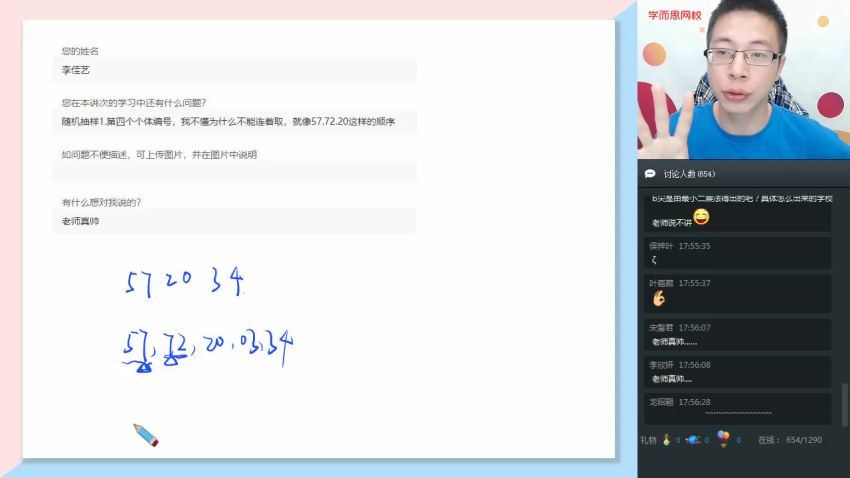Screen dimensions: 850x478
Task: Click the 学而思网校 logo
Action: [x=674, y=15]
